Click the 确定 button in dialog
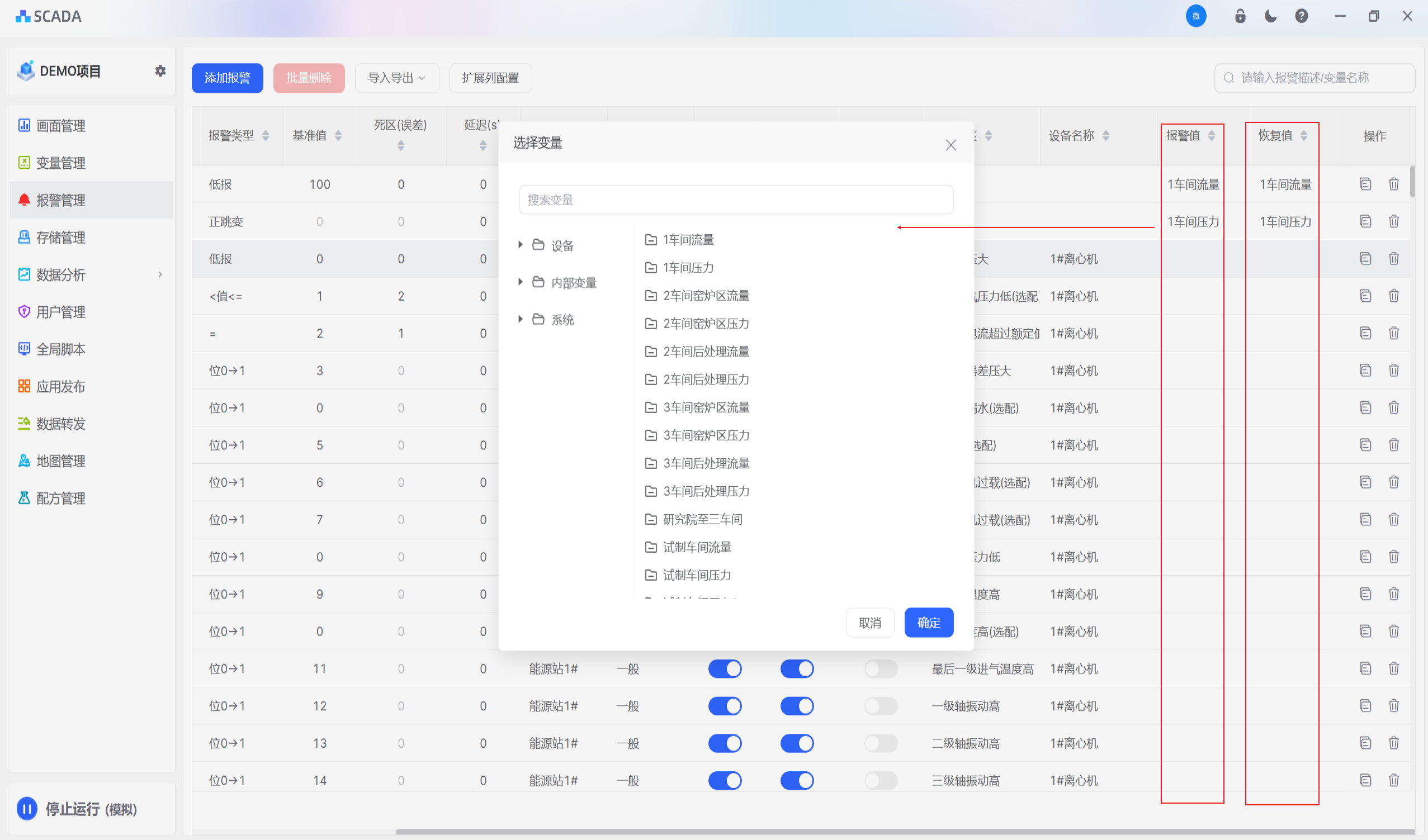 click(928, 623)
